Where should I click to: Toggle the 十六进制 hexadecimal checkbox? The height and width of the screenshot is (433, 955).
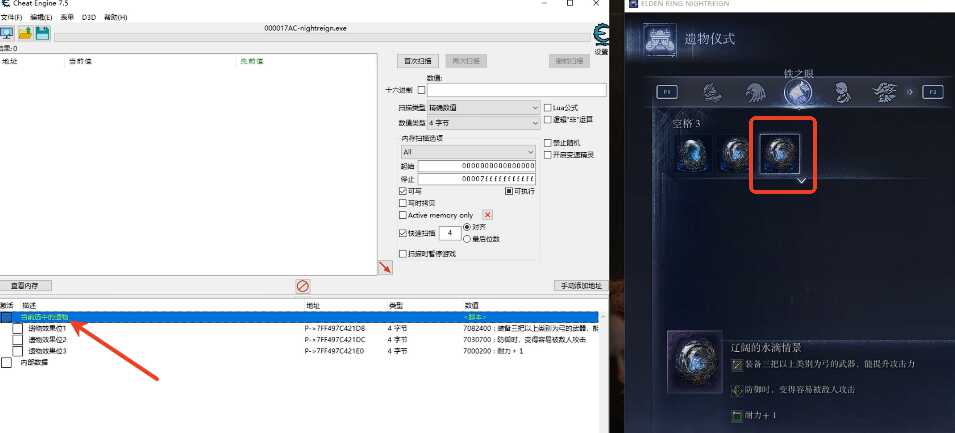421,90
